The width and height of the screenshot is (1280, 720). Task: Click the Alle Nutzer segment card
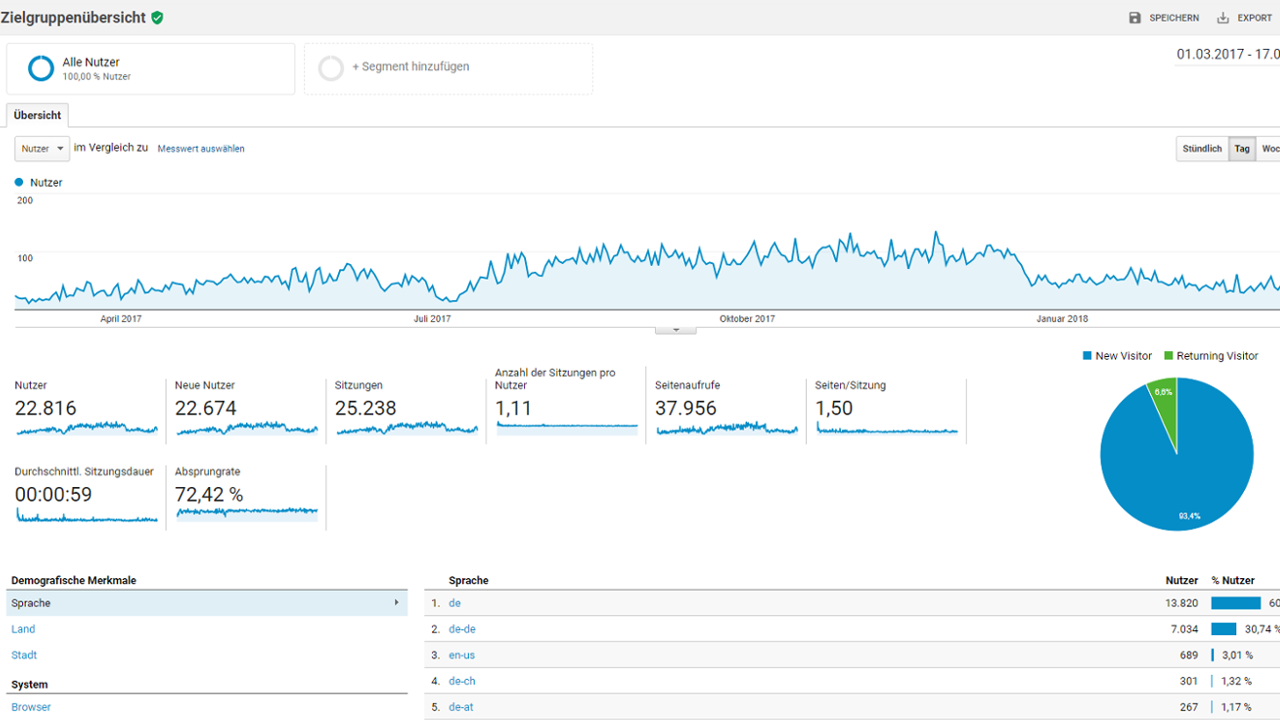click(151, 68)
